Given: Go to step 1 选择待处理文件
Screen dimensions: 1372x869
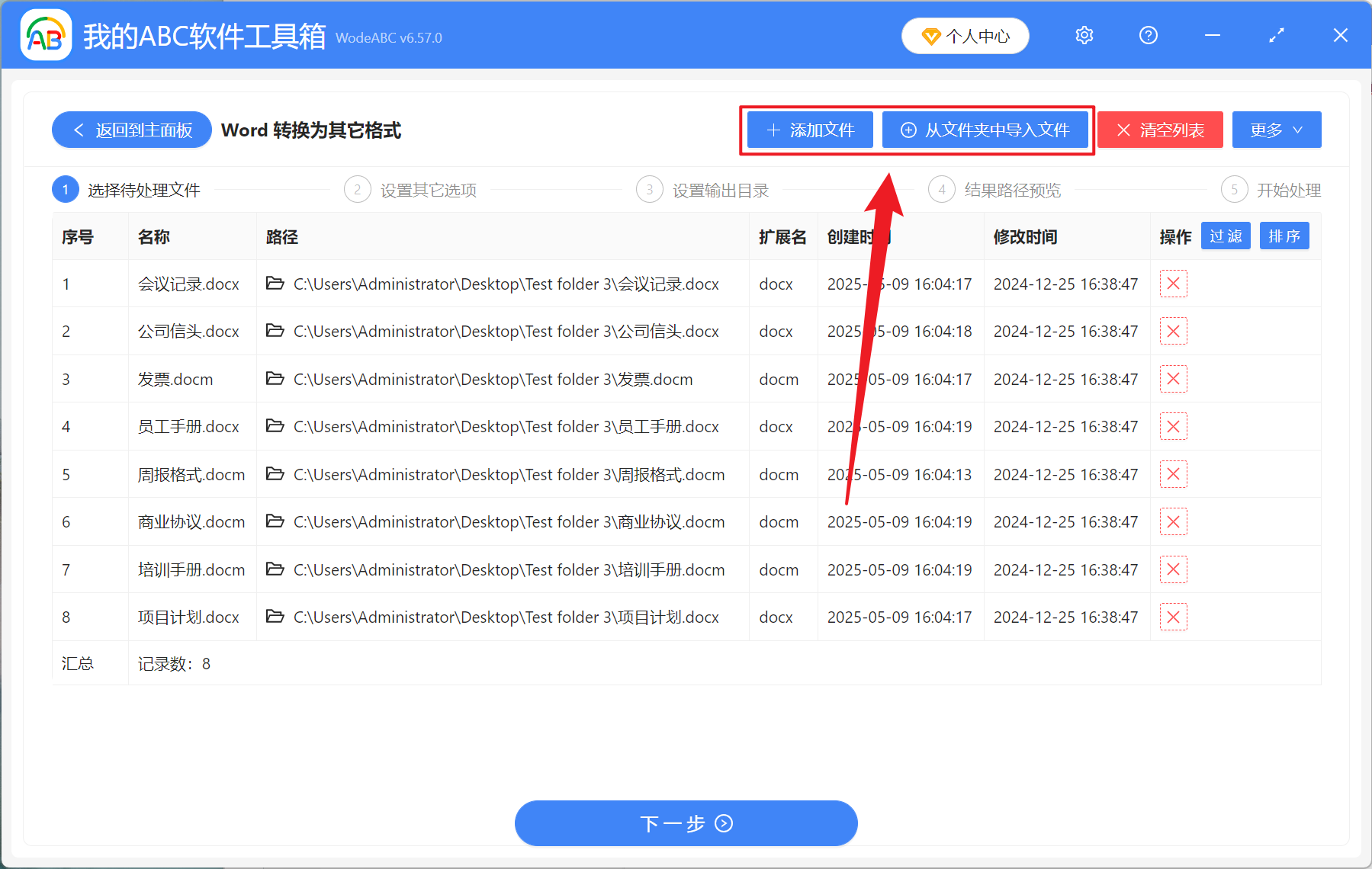Looking at the screenshot, I should [127, 190].
